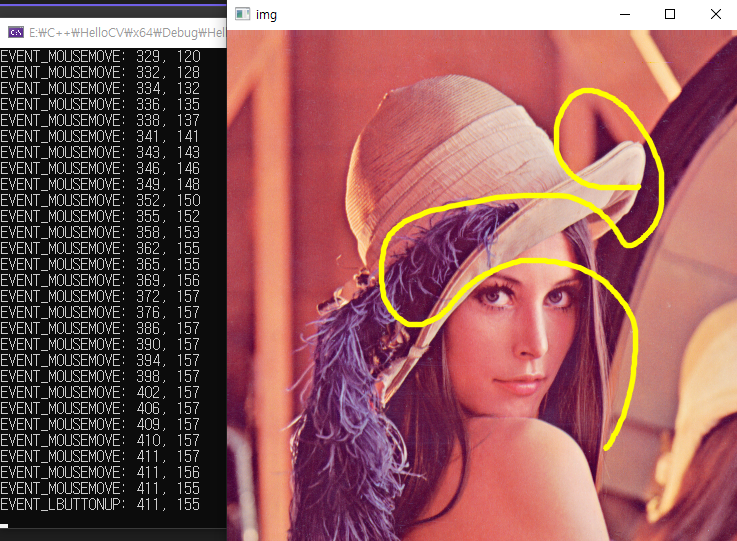Click console line EVENT_MOUSEMOVE: 372, 157
Viewport: 737px width, 541px height.
pyautogui.click(x=100, y=296)
